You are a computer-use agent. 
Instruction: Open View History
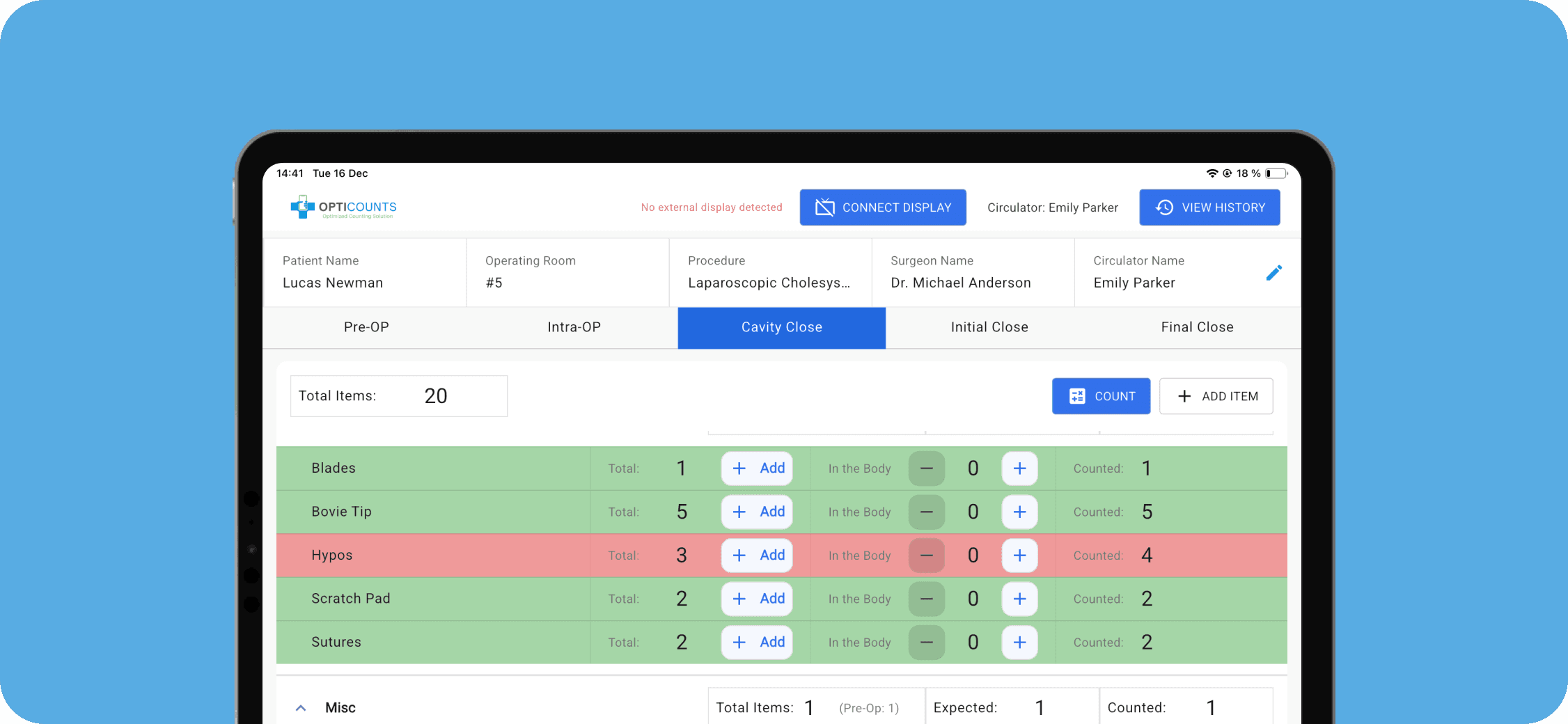(1209, 207)
